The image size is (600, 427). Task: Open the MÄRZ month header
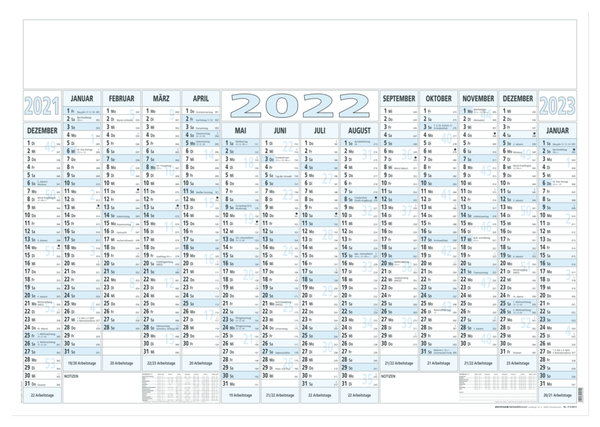point(160,100)
